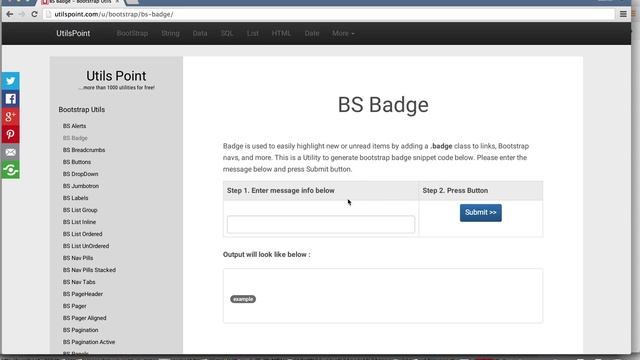Open BS Buttons in sidebar
This screenshot has width=640, height=360.
coord(77,162)
